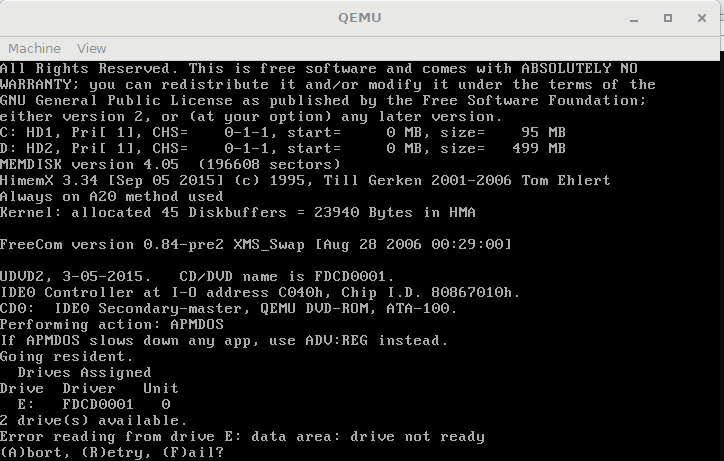Minimize the QEMU window
The image size is (724, 461).
pos(634,18)
